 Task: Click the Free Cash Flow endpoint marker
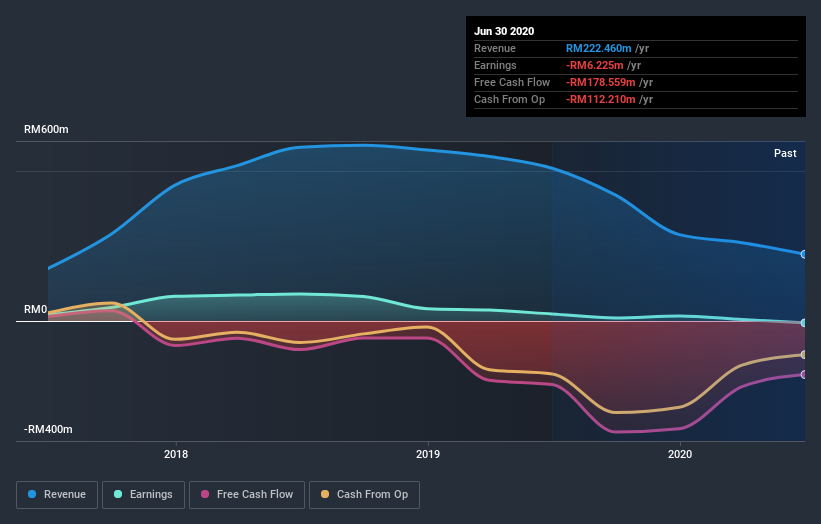tap(803, 375)
